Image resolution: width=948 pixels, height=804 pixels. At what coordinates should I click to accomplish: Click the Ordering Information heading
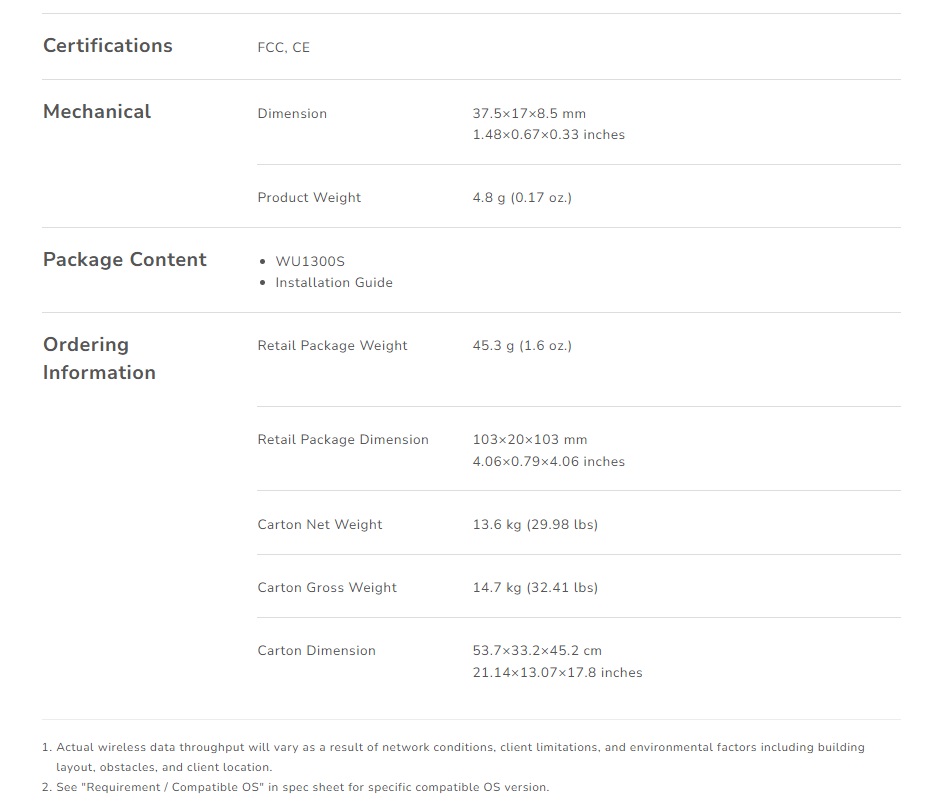click(99, 358)
